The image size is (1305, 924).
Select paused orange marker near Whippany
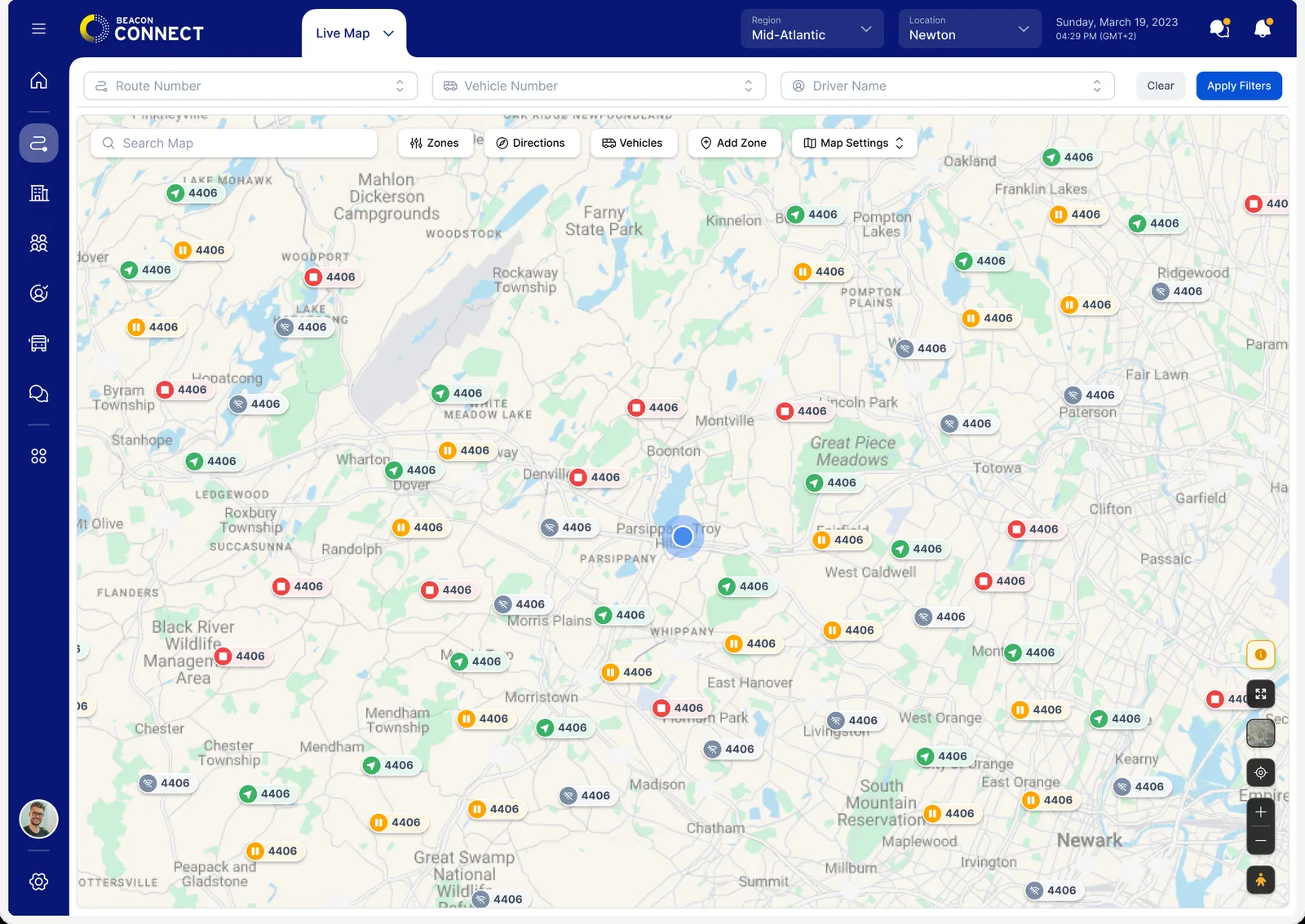click(752, 643)
